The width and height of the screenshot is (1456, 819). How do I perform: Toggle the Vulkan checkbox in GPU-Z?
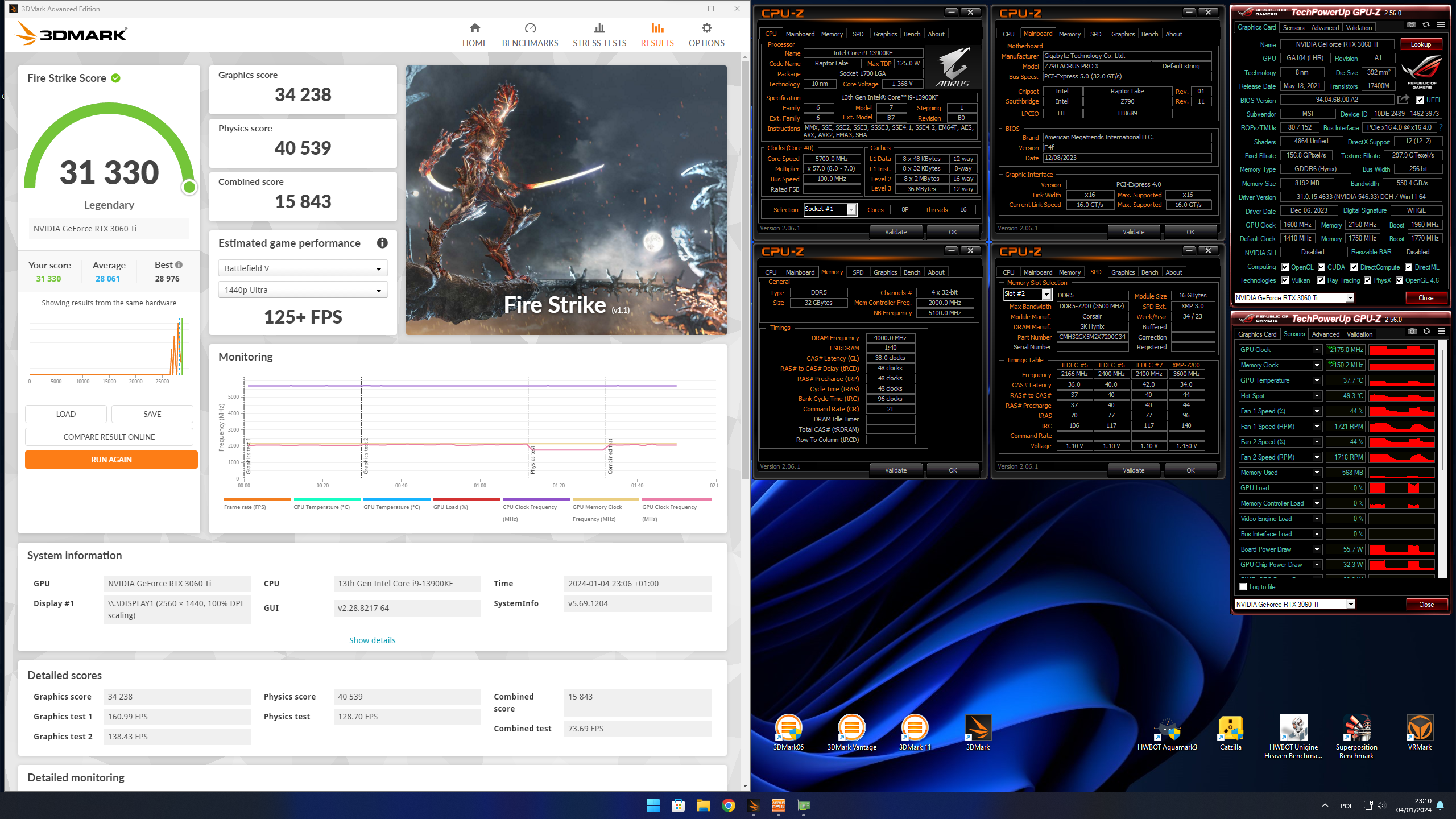[1285, 280]
